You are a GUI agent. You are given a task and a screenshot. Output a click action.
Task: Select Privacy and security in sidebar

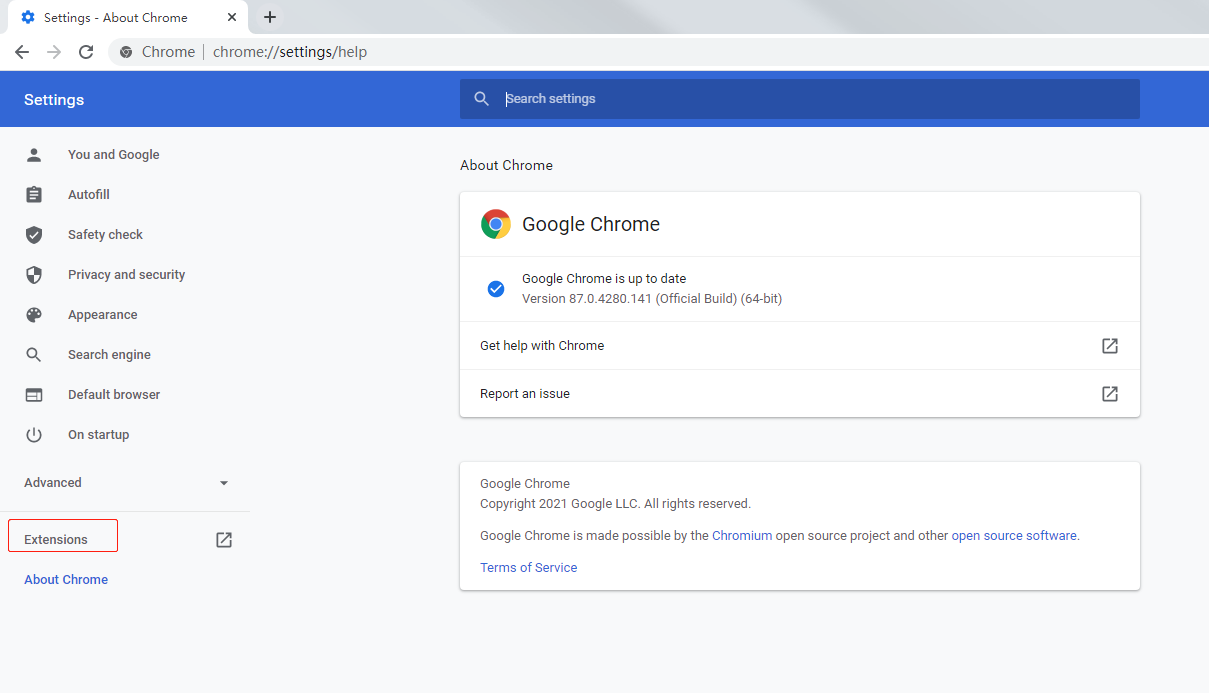[x=125, y=275]
